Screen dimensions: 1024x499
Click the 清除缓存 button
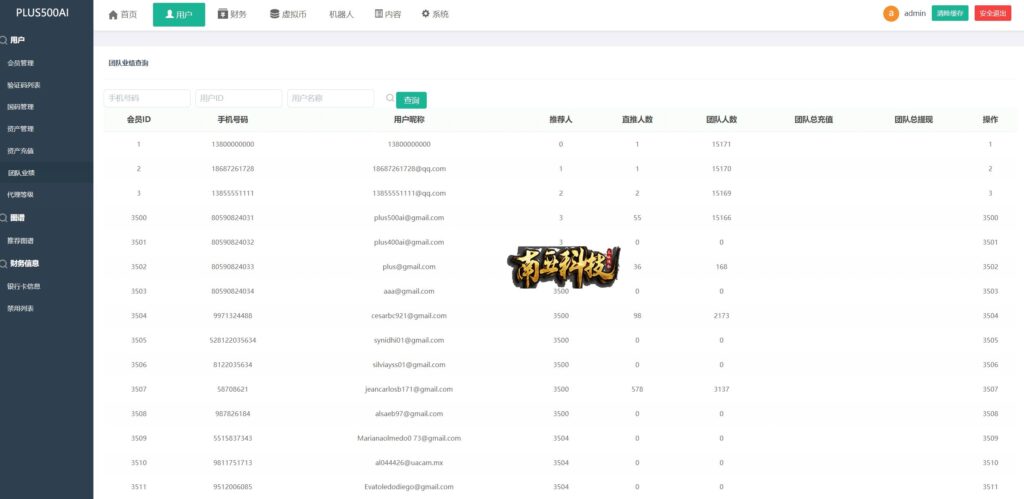tap(950, 13)
